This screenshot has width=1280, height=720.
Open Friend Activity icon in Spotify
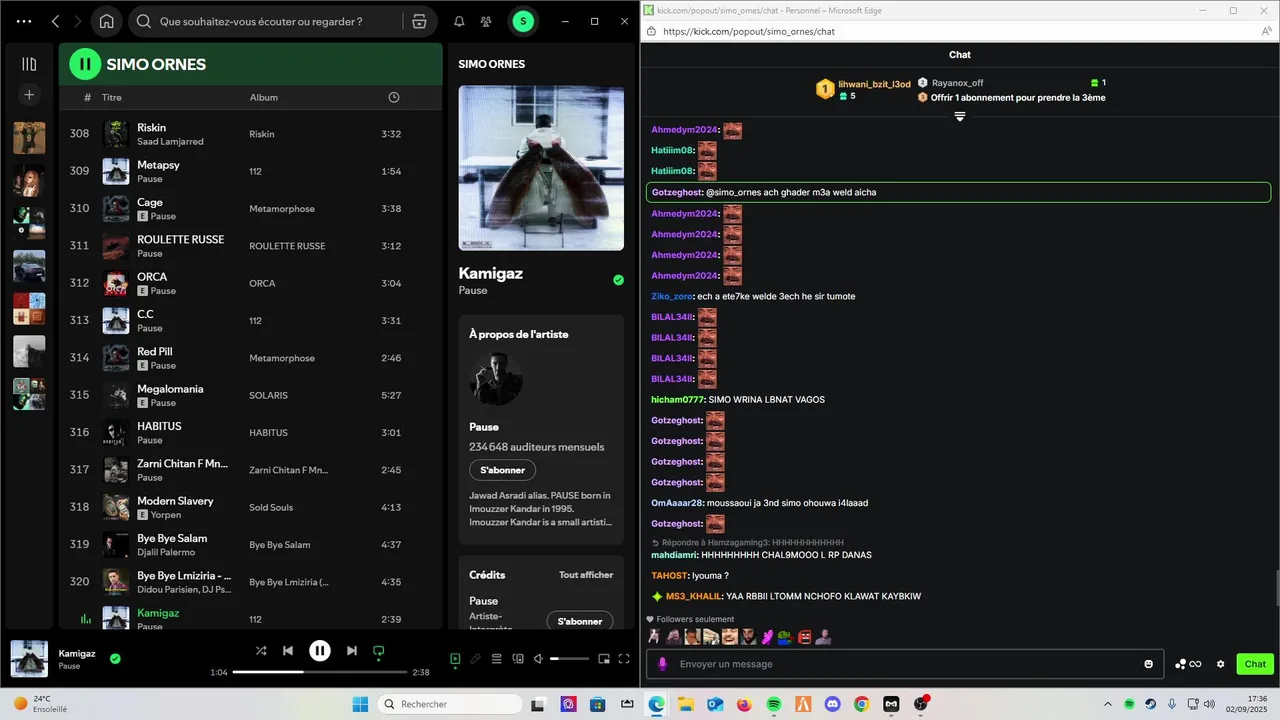pos(486,21)
